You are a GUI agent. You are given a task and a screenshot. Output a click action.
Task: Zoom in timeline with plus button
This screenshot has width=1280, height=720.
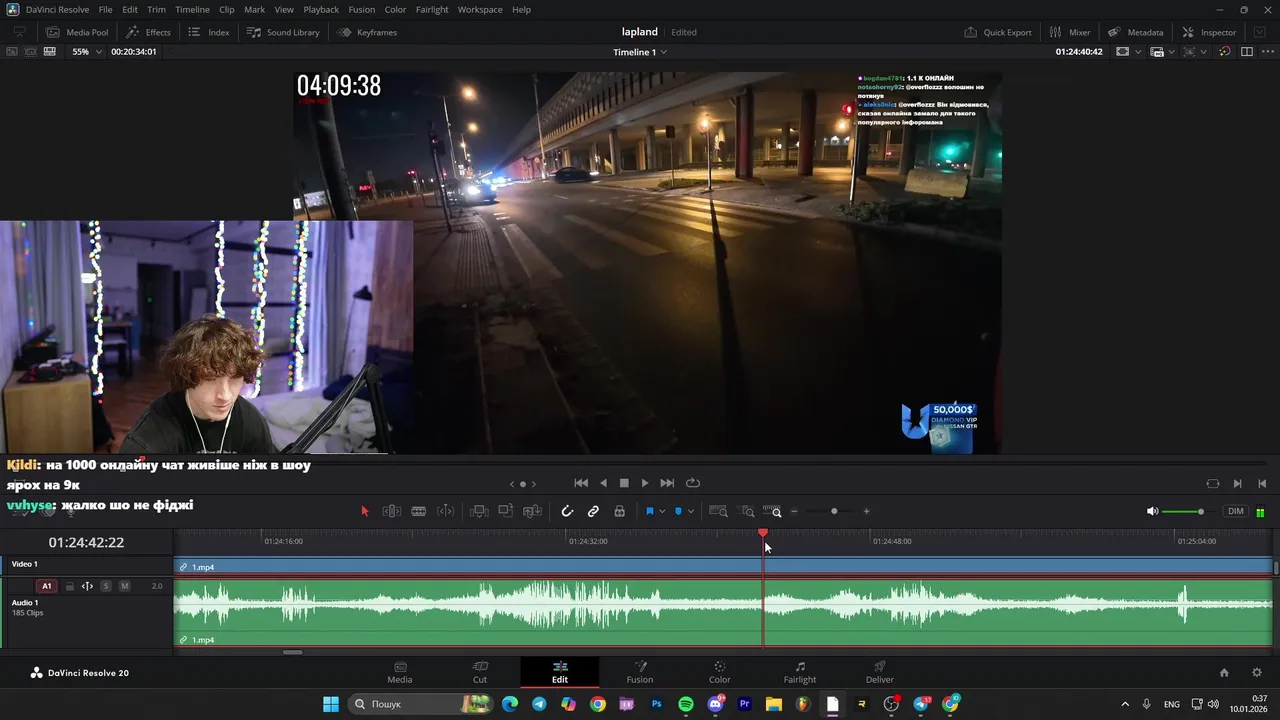866,511
